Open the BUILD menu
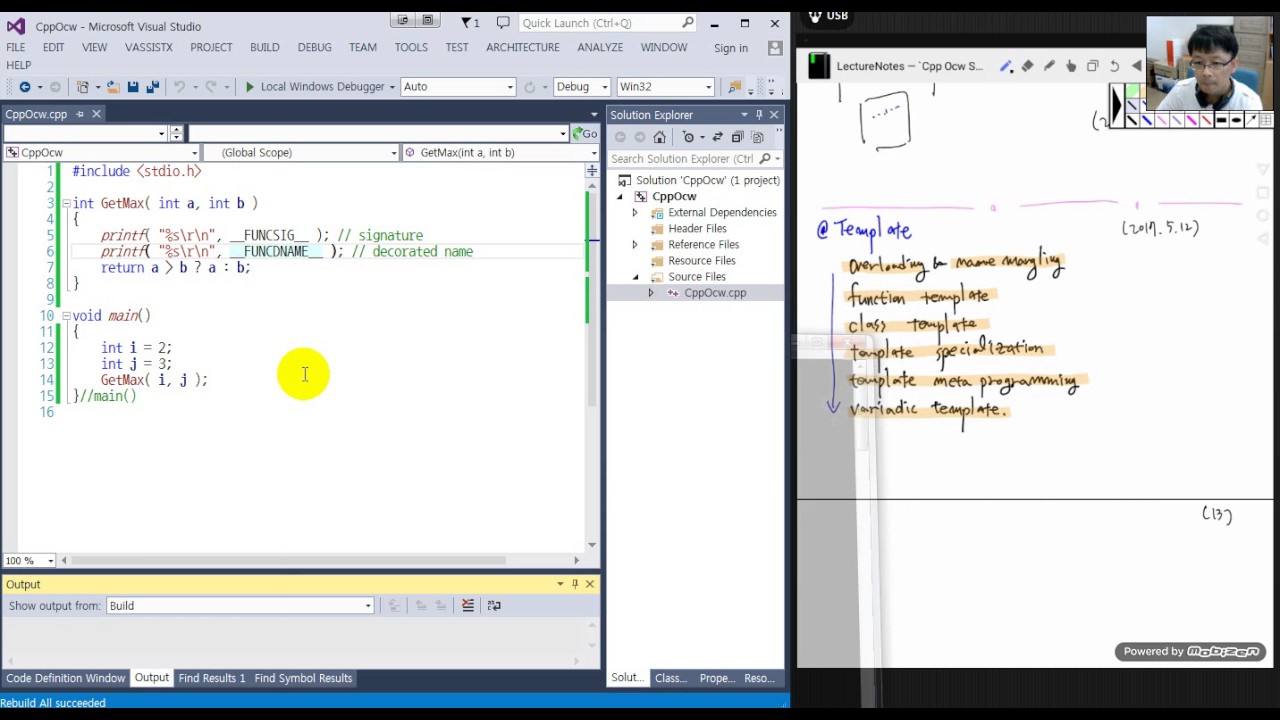This screenshot has height=720, width=1280. (265, 47)
